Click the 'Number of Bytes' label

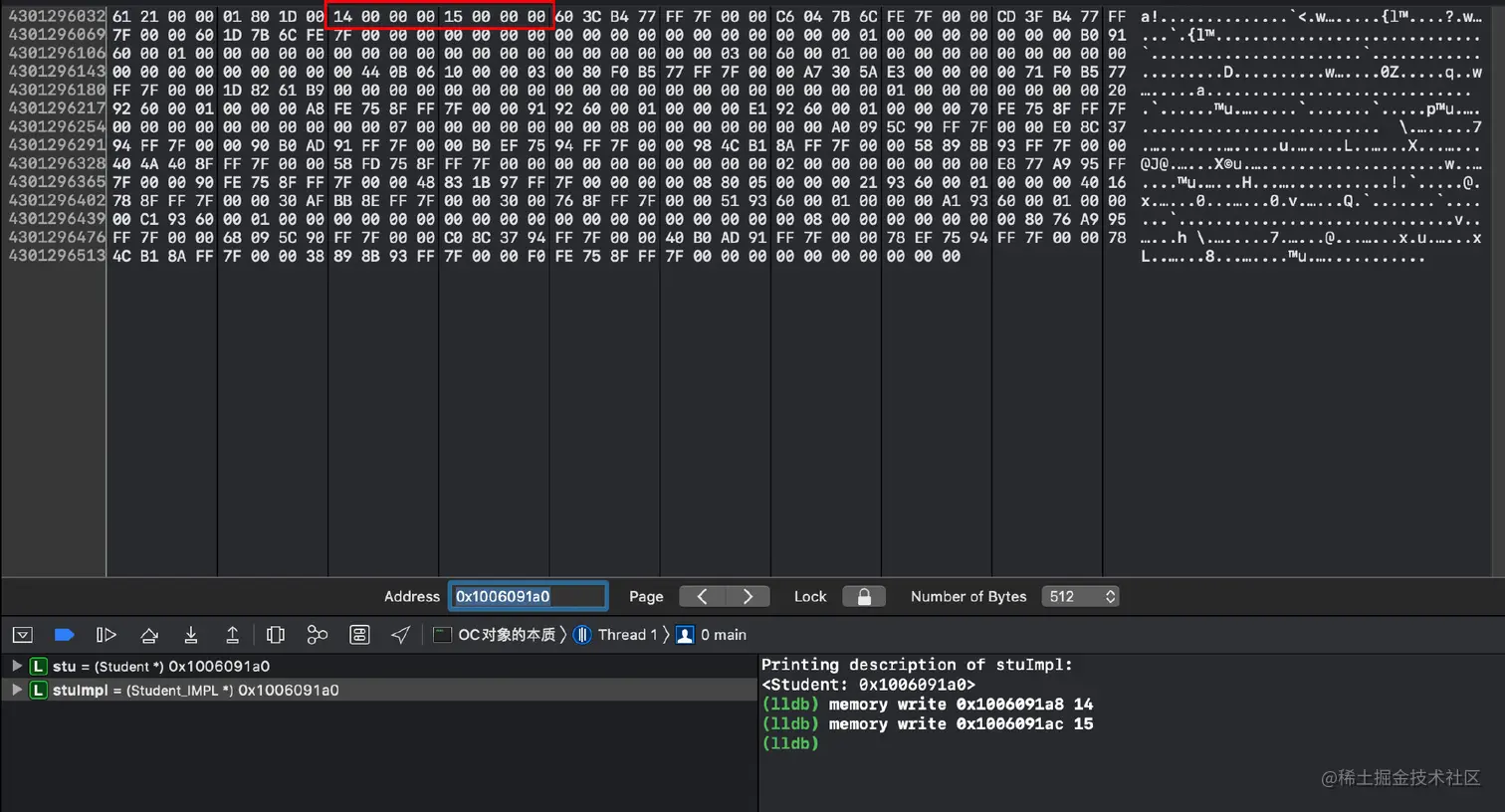point(968,596)
